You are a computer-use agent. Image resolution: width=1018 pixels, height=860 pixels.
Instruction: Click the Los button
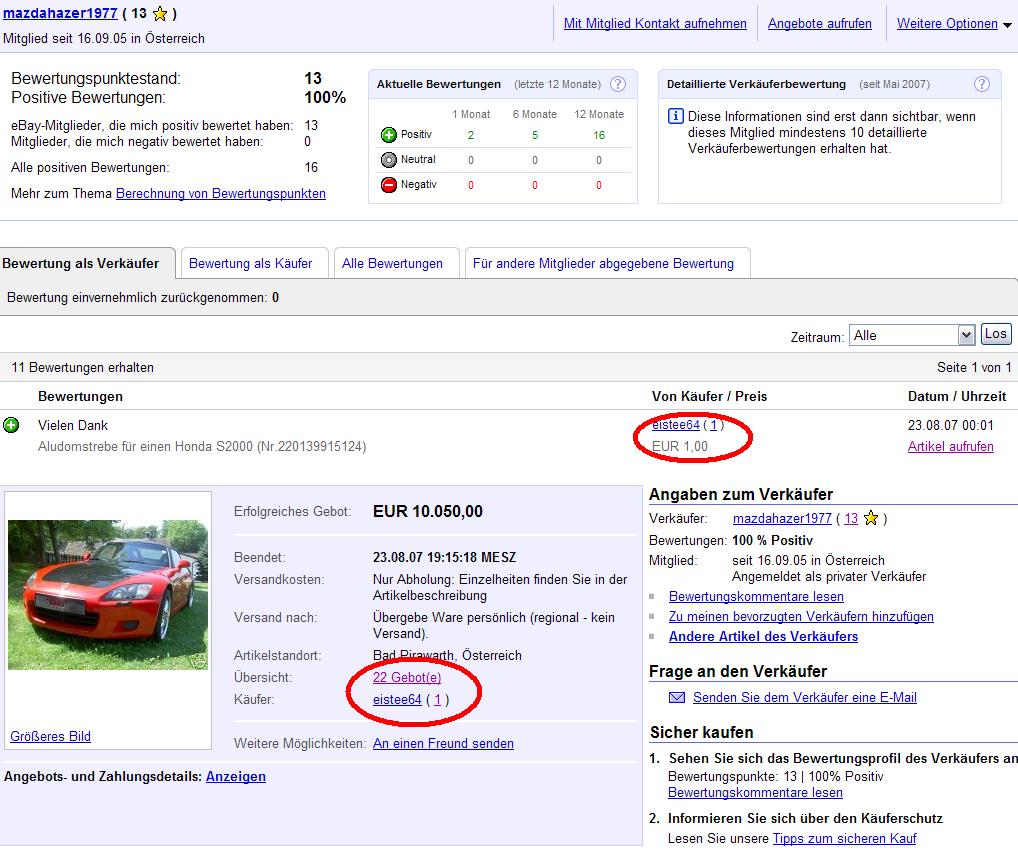[995, 334]
